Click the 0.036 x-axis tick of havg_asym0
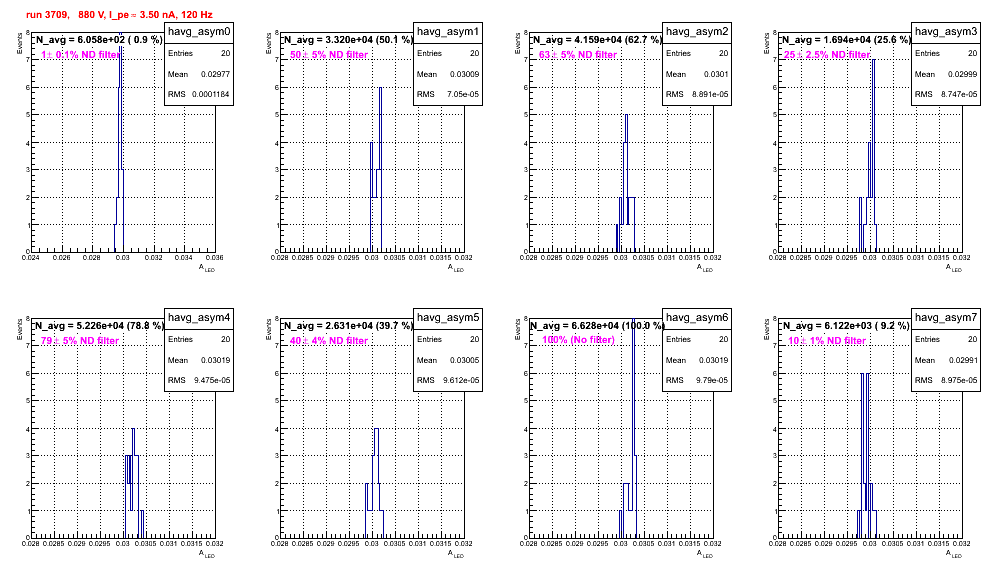This screenshot has width=996, height=572. point(215,257)
